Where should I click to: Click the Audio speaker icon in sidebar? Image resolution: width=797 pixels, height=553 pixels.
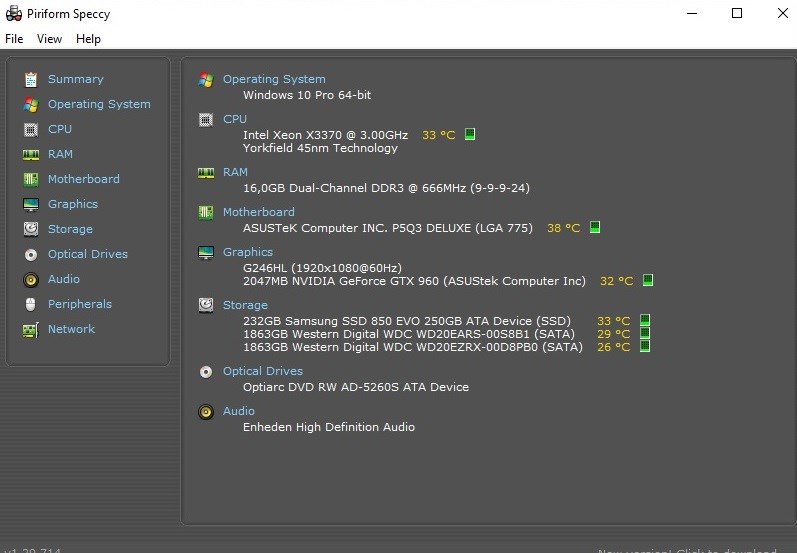coord(30,279)
